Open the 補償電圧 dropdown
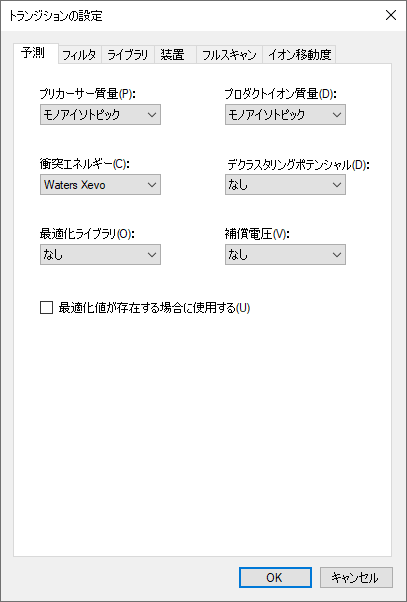Viewport: 407px width, 602px height. [285, 255]
